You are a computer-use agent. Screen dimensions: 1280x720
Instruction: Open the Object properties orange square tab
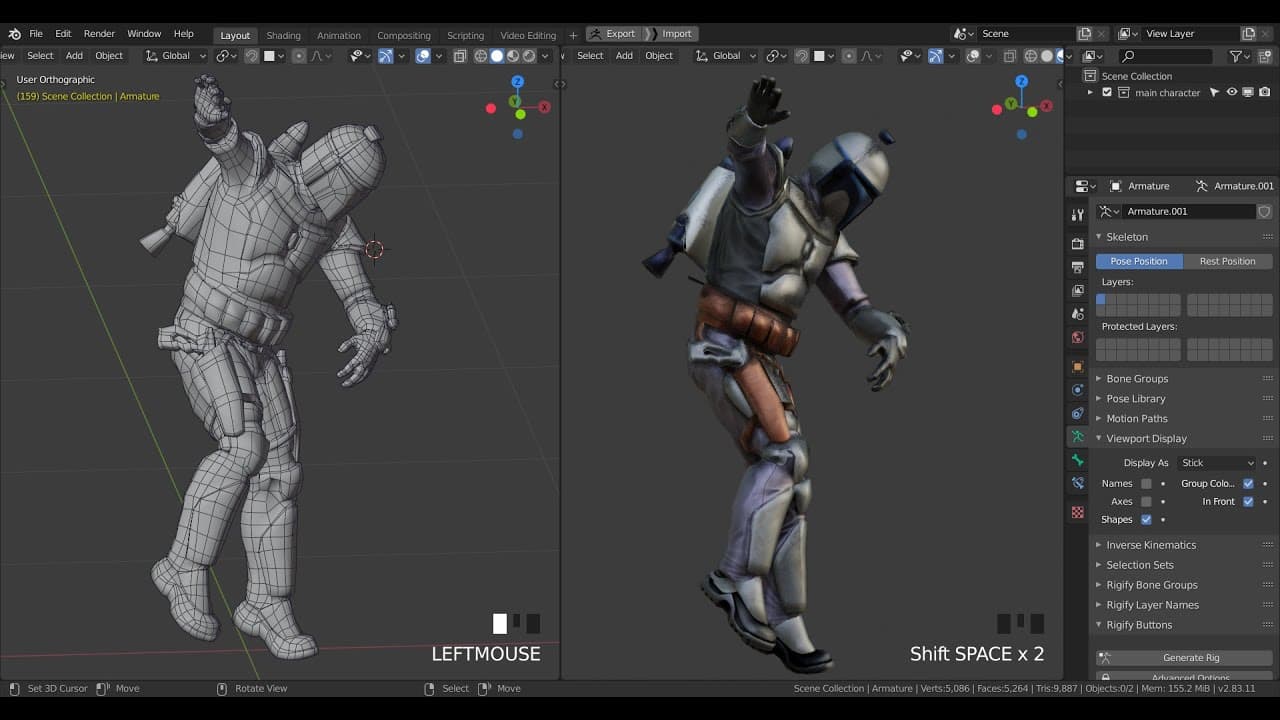1077,367
